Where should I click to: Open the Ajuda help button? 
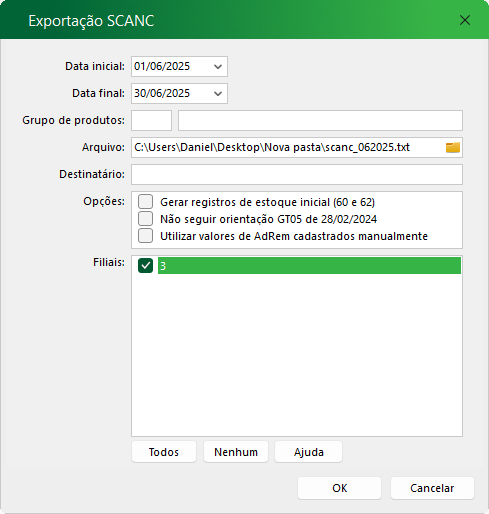309,452
